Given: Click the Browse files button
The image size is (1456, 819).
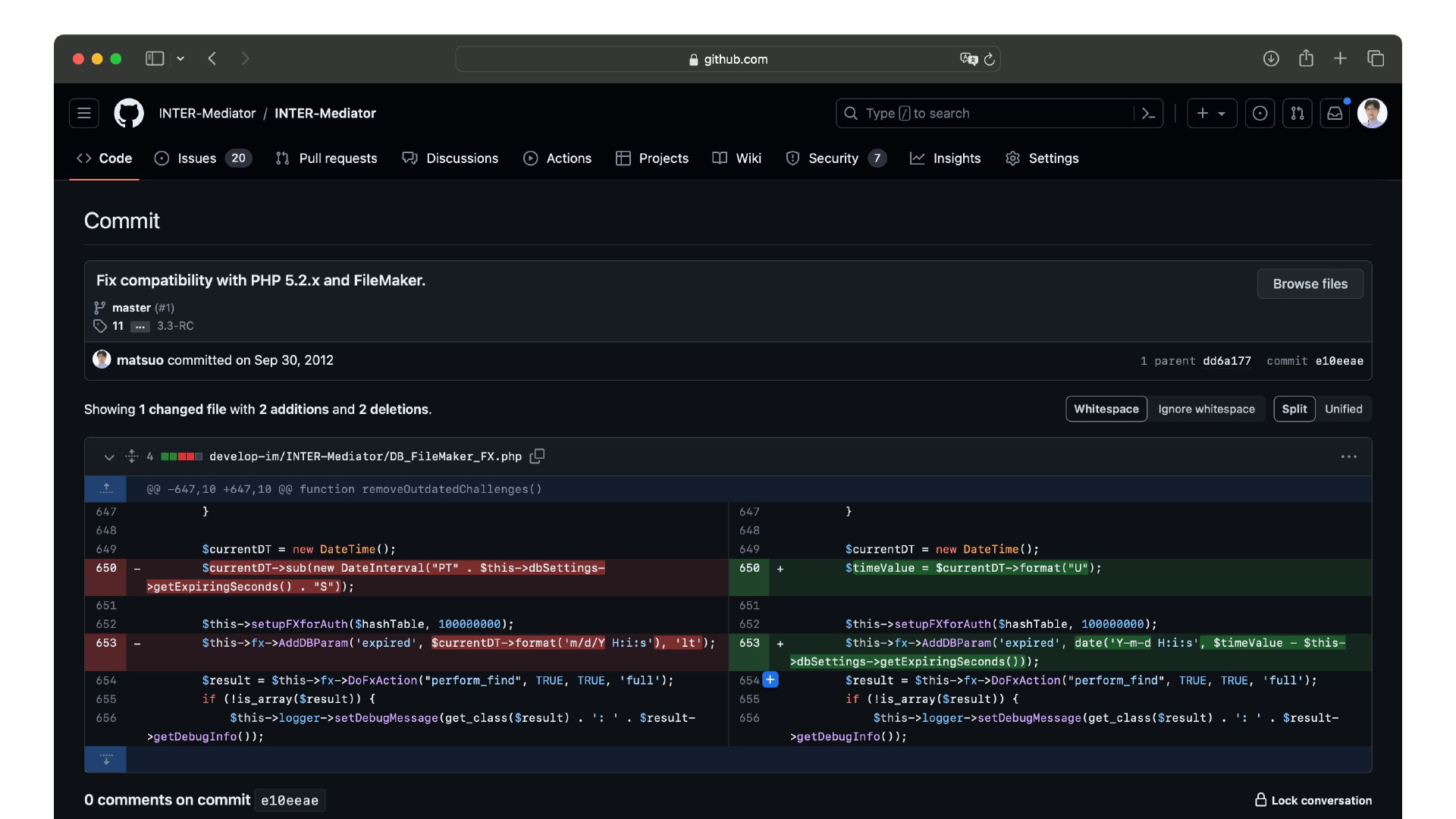Looking at the screenshot, I should click(x=1310, y=284).
